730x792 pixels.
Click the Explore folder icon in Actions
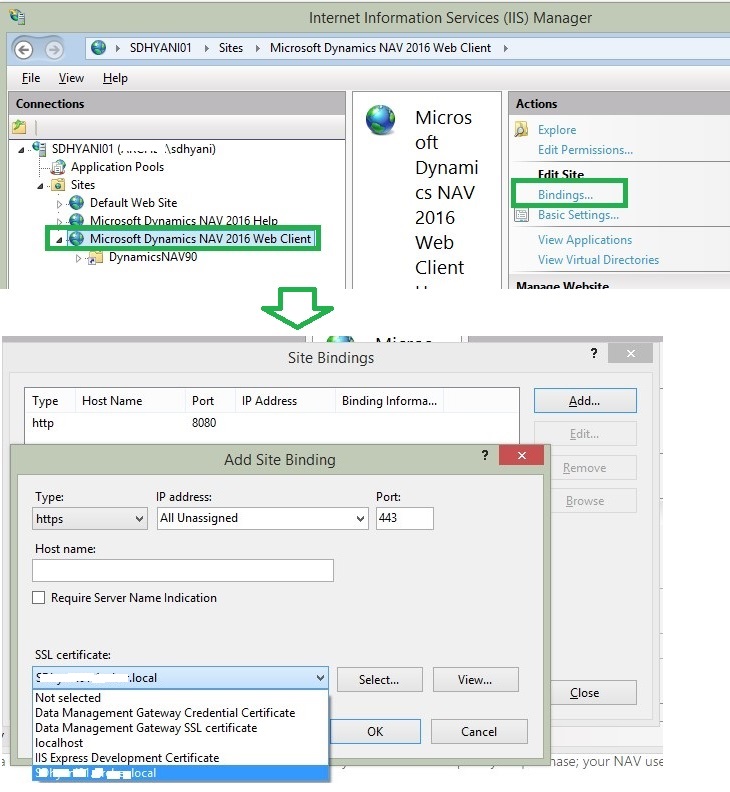coord(521,129)
